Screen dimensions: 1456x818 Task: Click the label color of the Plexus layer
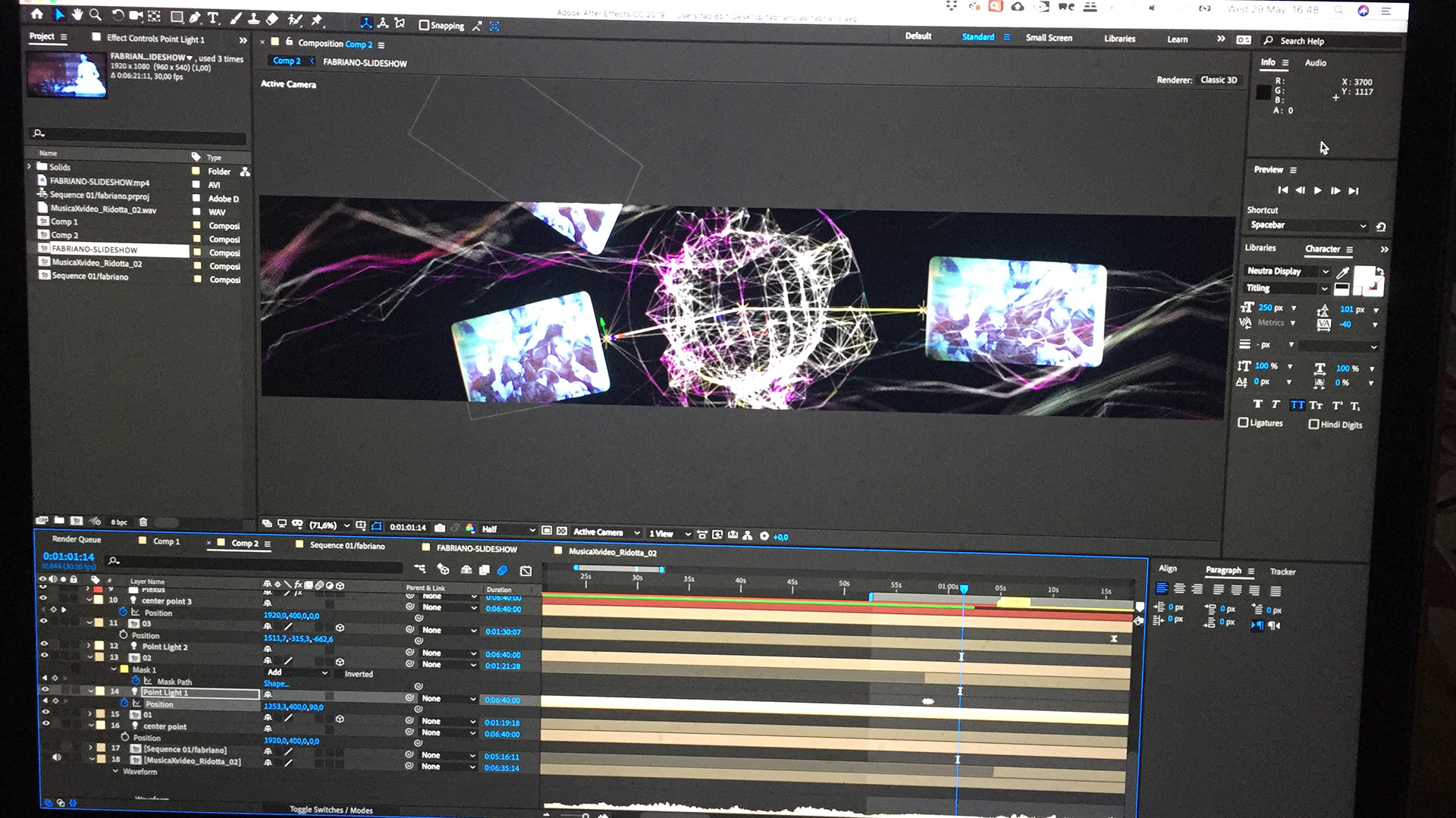[99, 589]
